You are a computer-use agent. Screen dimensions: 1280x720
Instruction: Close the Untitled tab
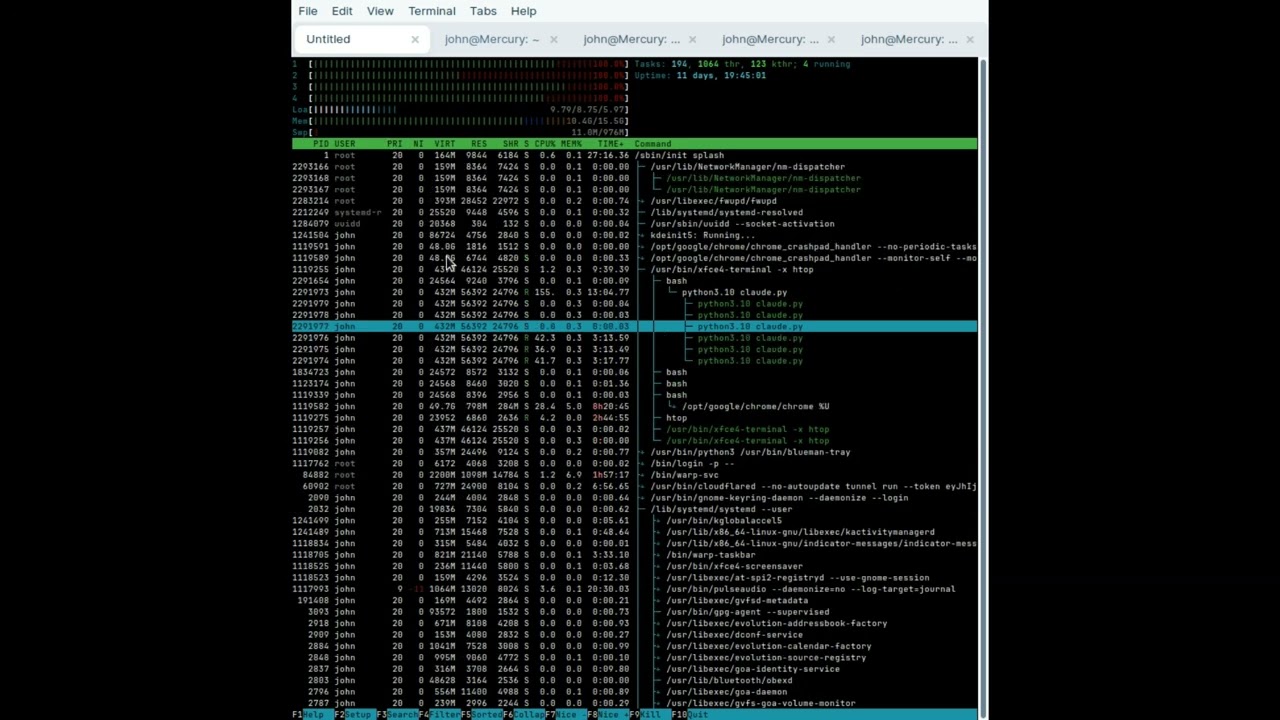415,39
